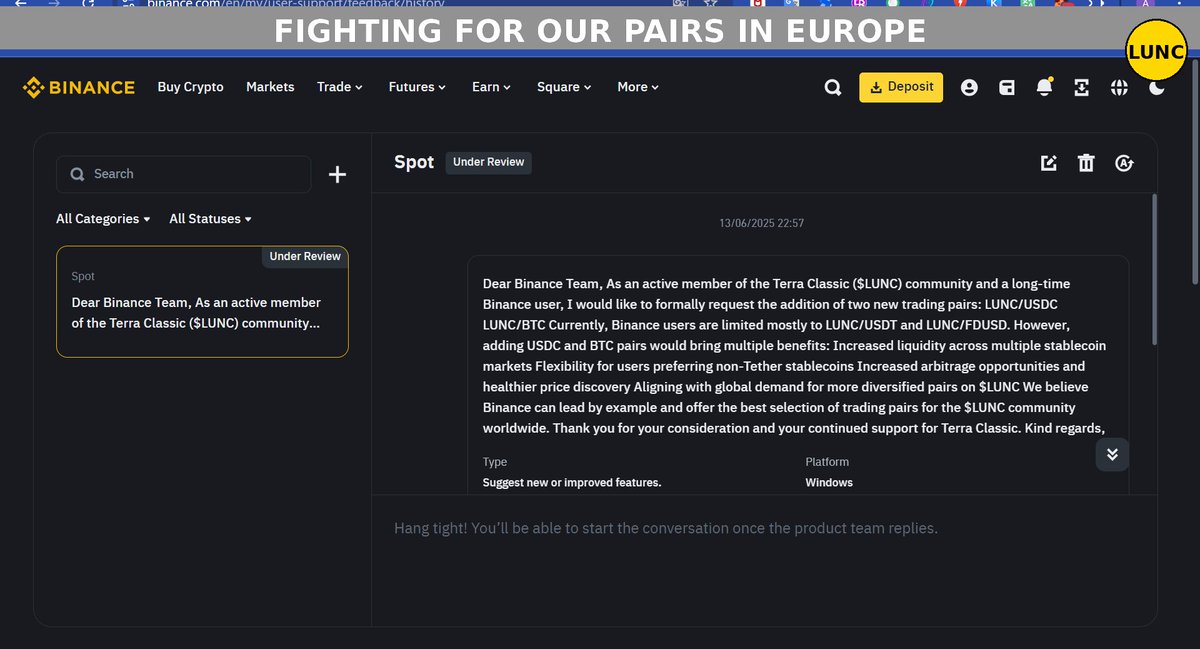
Task: Click the search magnifier icon in header
Action: (833, 88)
